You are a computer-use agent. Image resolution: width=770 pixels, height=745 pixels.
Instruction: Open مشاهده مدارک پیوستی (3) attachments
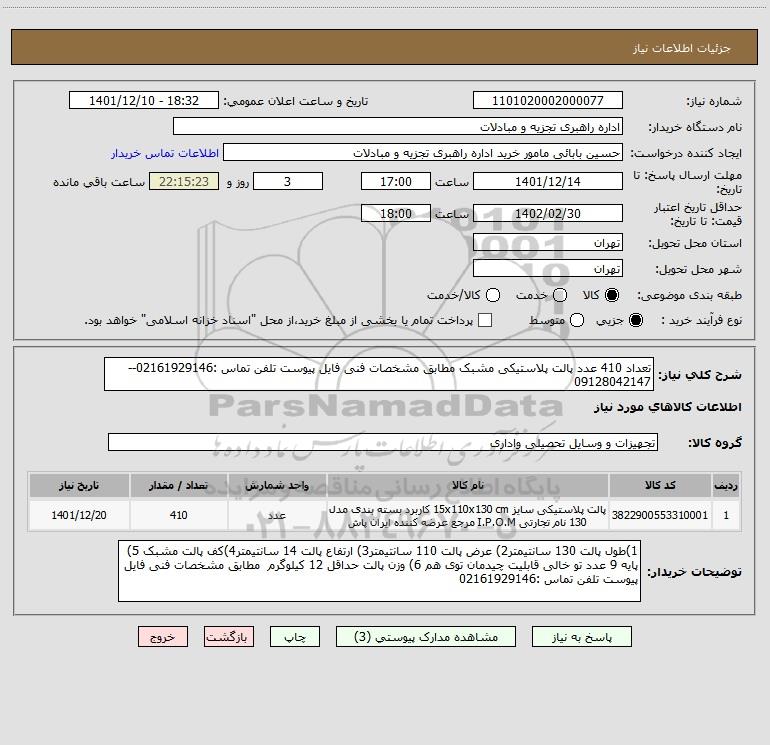coord(426,637)
